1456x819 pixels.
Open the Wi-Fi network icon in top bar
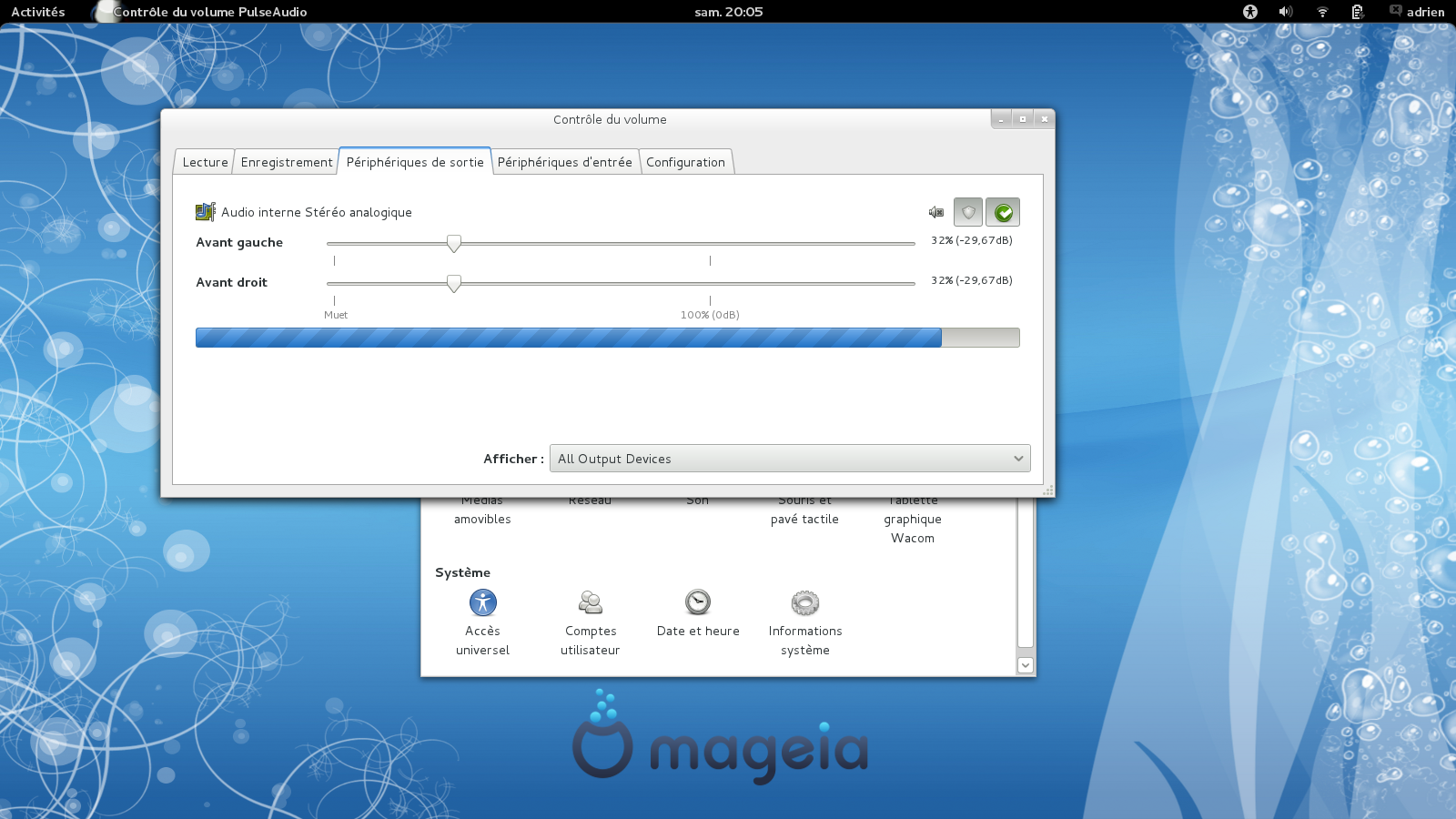[1322, 12]
